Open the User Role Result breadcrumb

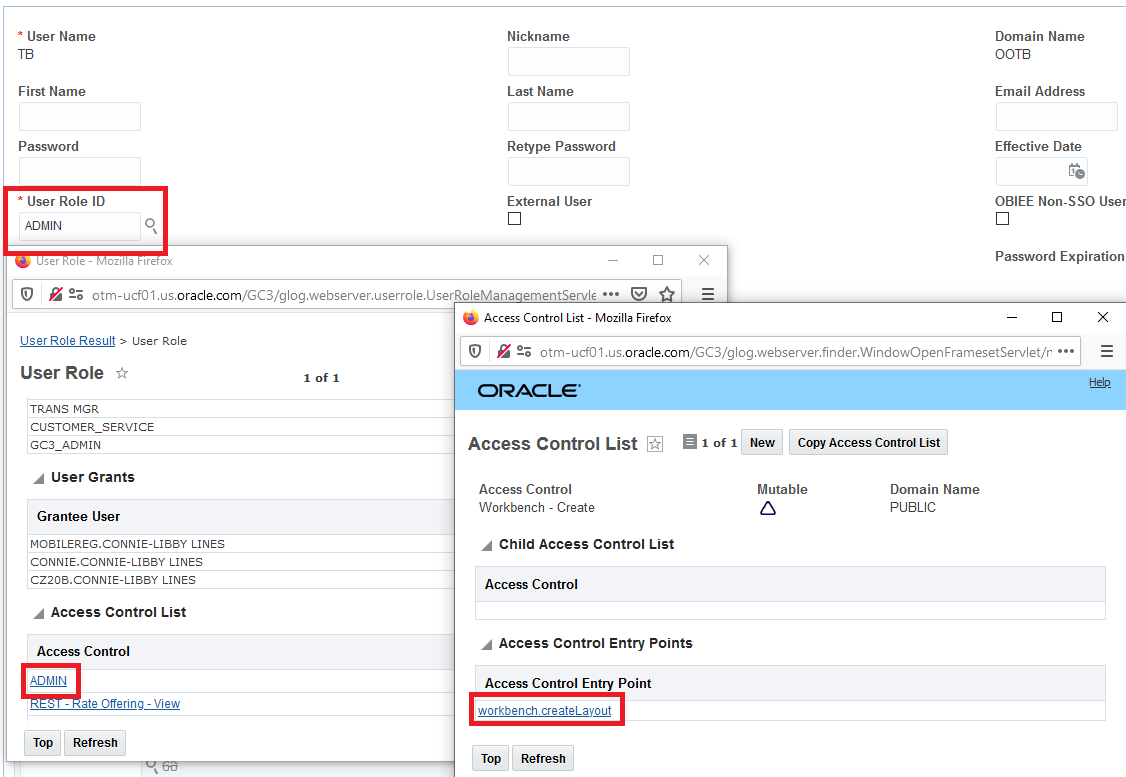[x=68, y=340]
